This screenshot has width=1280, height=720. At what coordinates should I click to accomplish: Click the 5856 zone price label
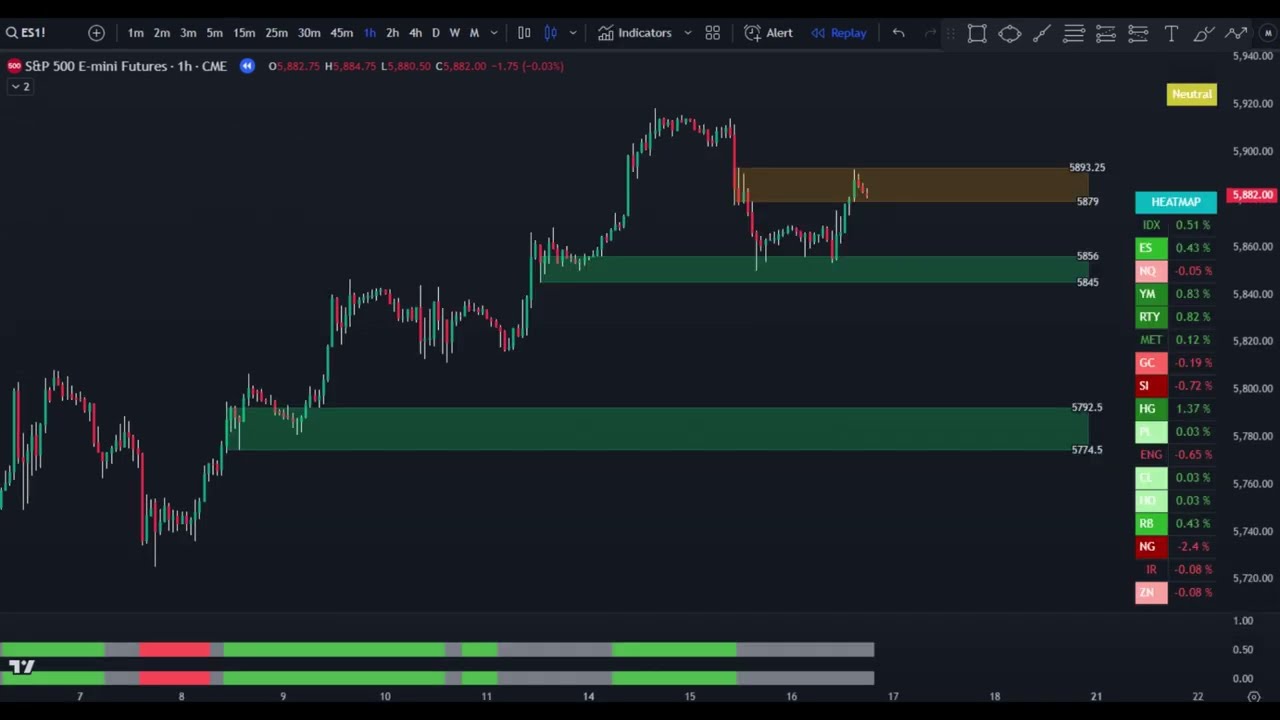pyautogui.click(x=1088, y=256)
